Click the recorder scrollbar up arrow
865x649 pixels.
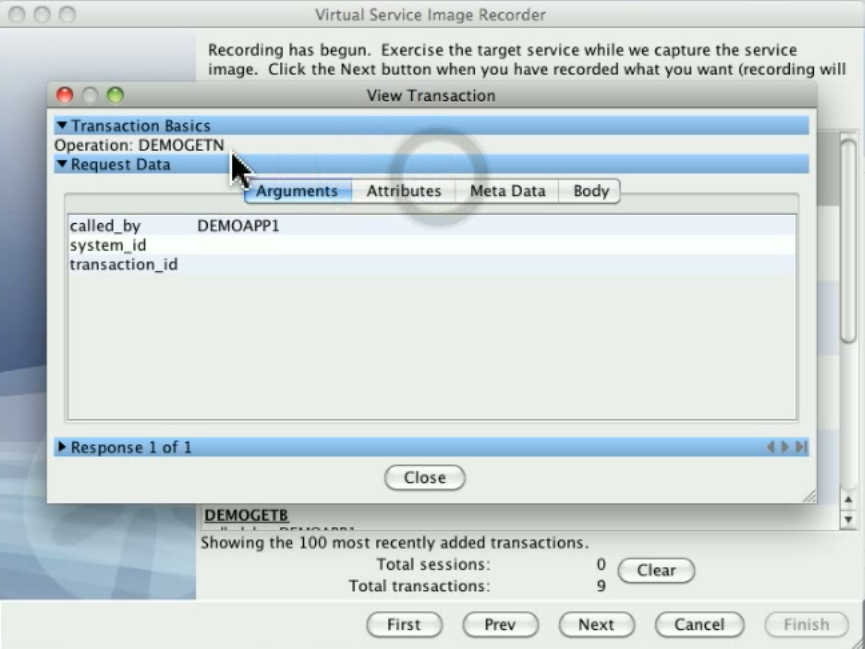tap(848, 499)
